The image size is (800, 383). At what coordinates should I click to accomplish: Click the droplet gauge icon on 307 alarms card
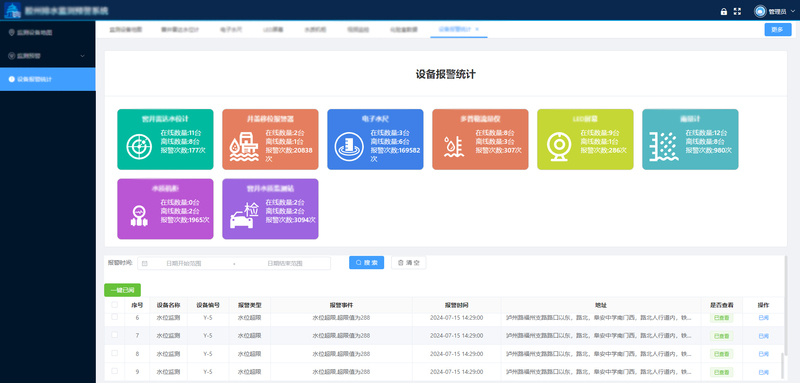454,147
